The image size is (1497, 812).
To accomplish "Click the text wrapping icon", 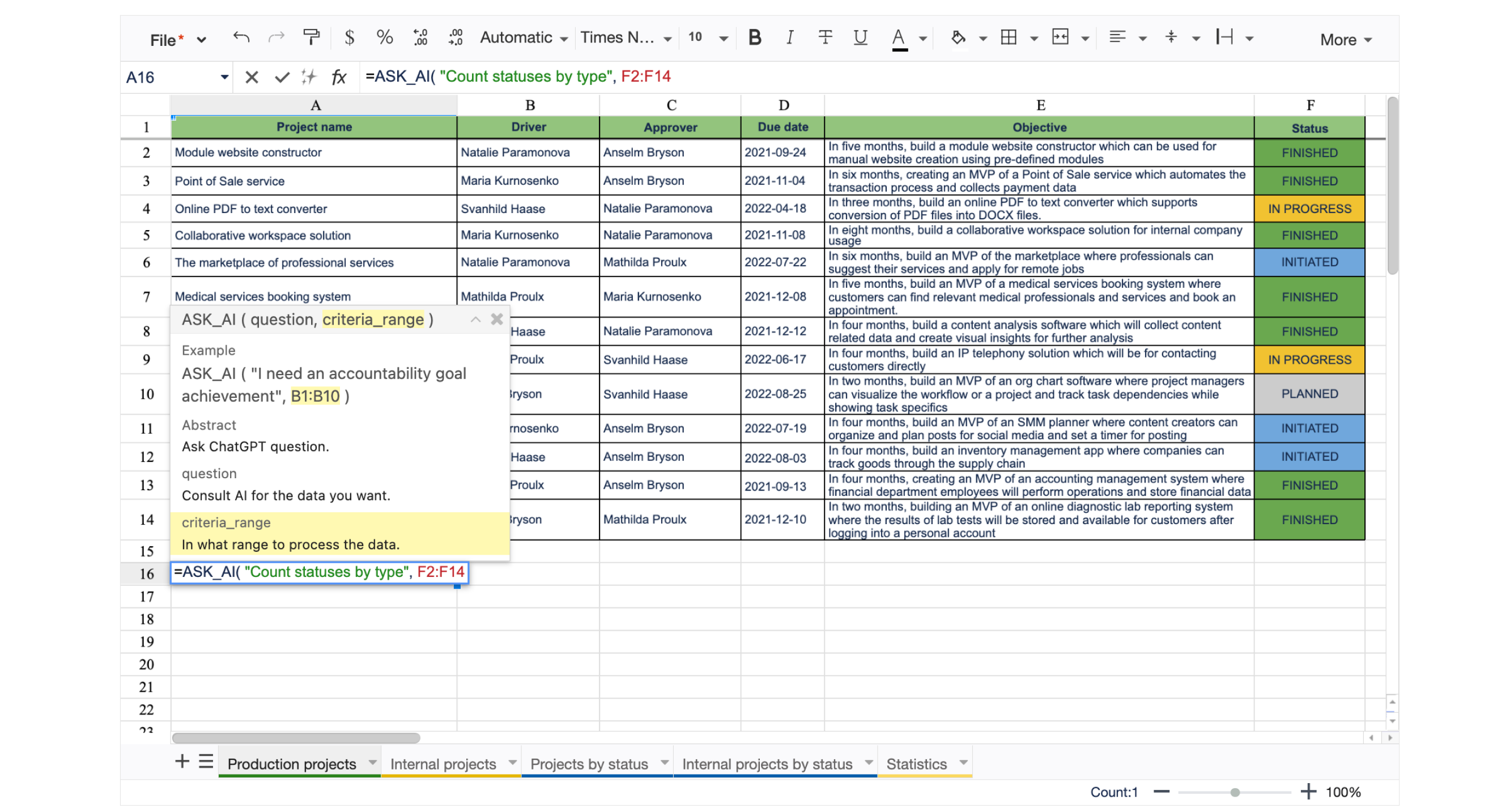I will [x=1224, y=38].
